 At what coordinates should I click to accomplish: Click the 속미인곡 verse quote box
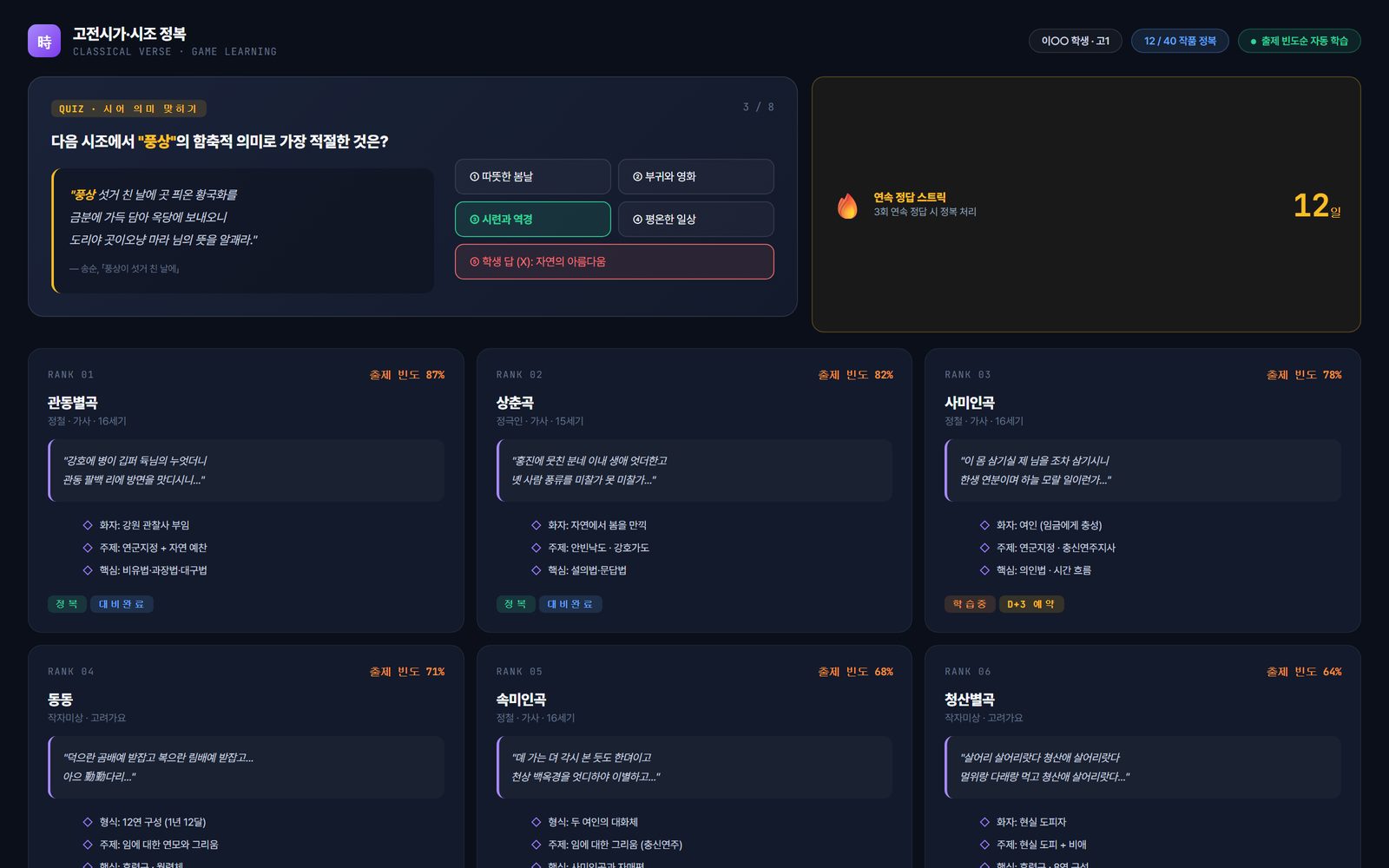pos(694,767)
